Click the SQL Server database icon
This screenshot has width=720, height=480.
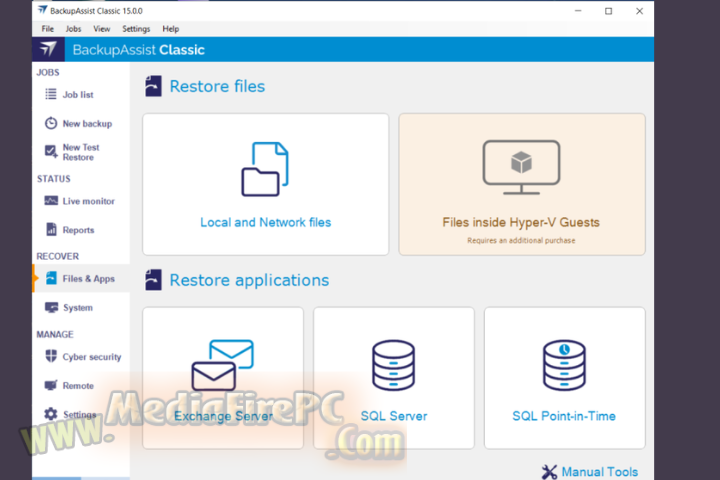(394, 365)
